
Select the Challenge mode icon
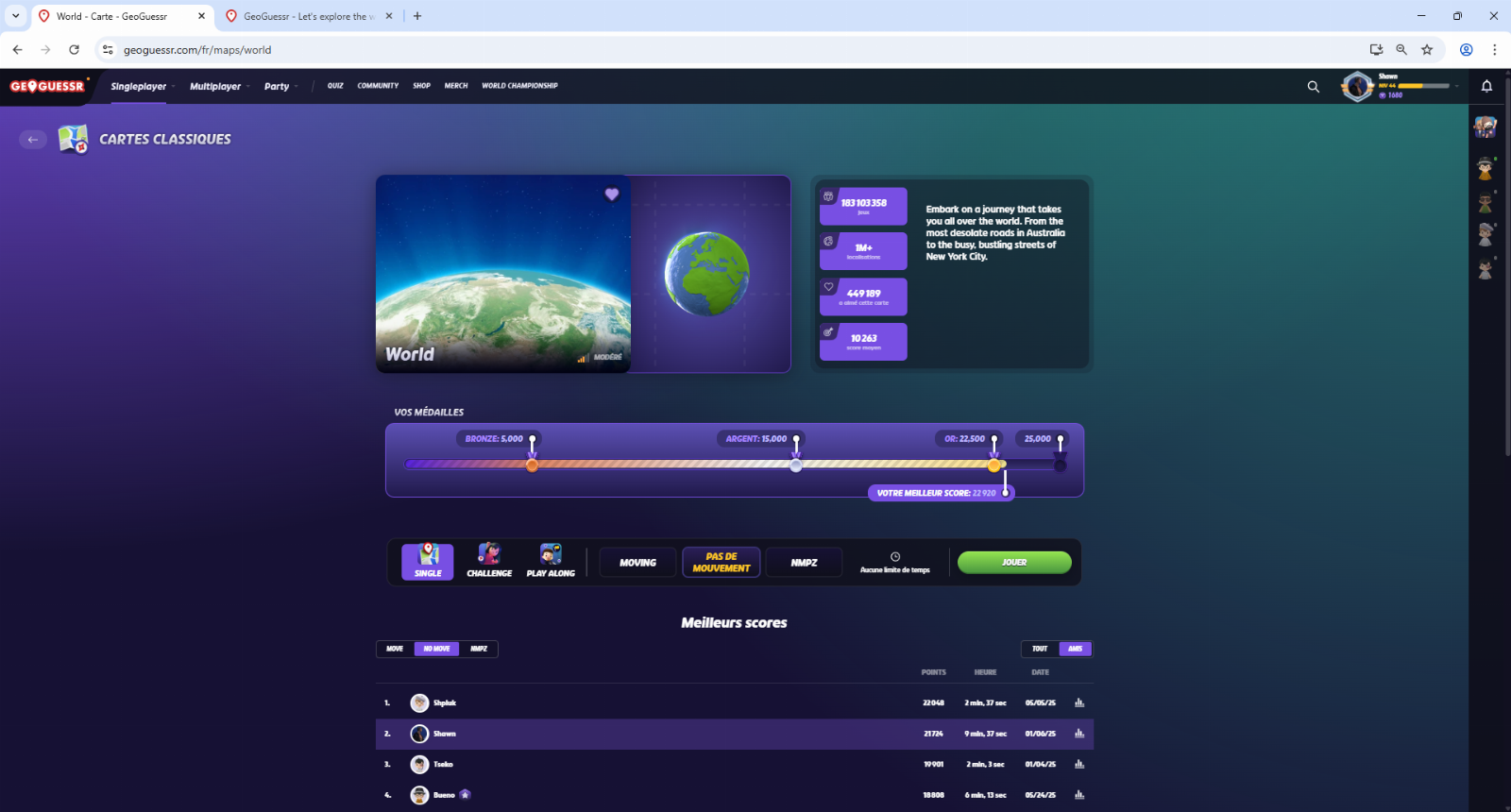pyautogui.click(x=489, y=561)
